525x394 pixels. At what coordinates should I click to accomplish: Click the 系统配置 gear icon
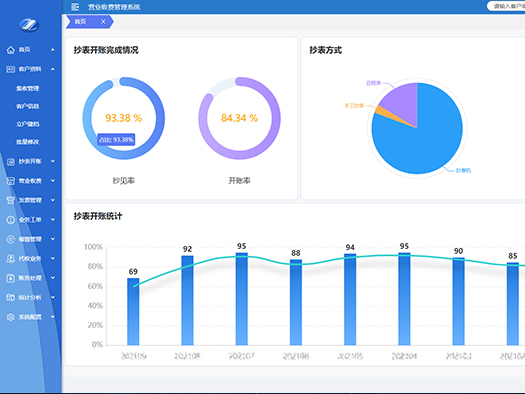pos(11,317)
